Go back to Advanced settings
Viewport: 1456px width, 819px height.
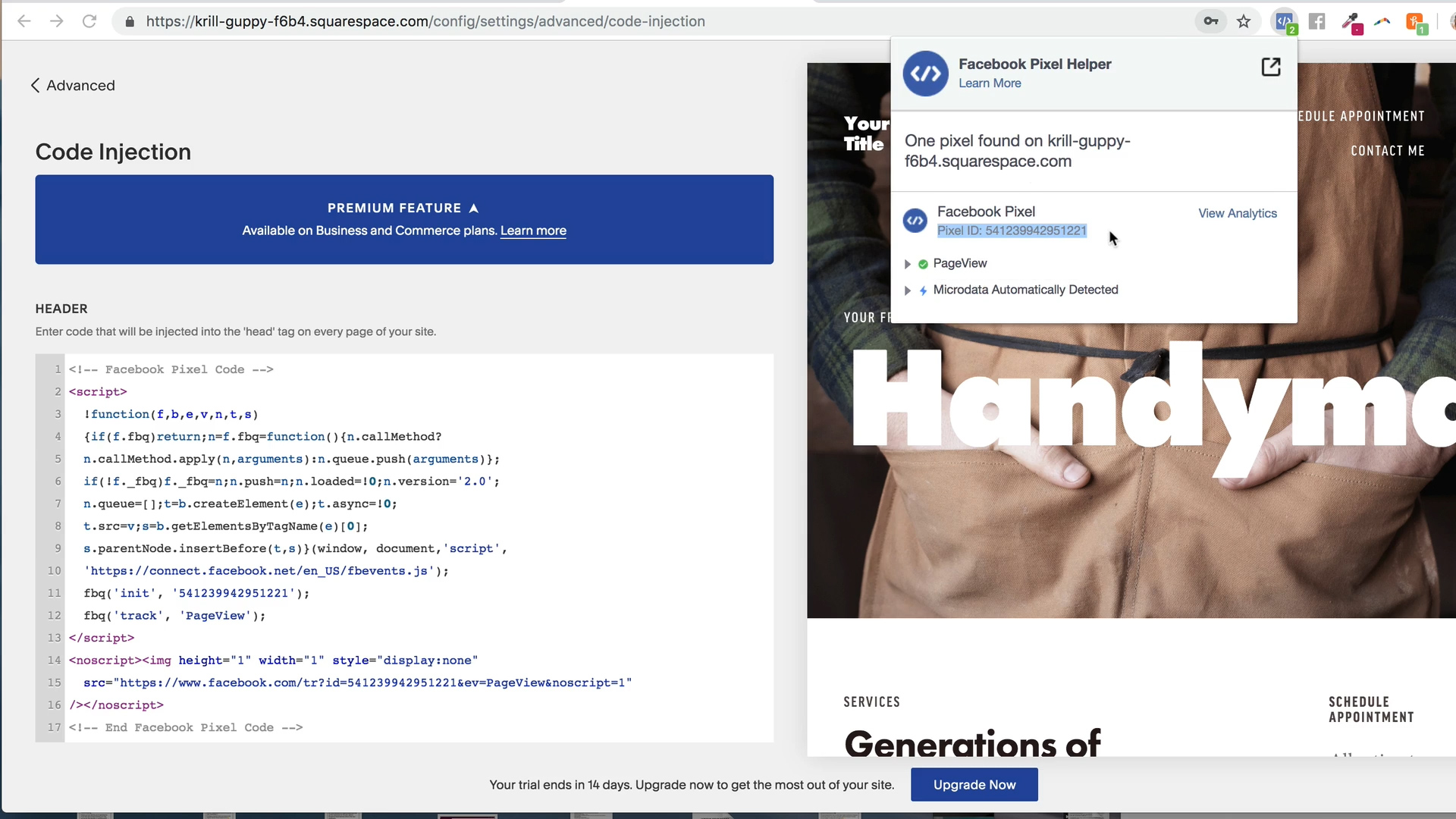(73, 86)
